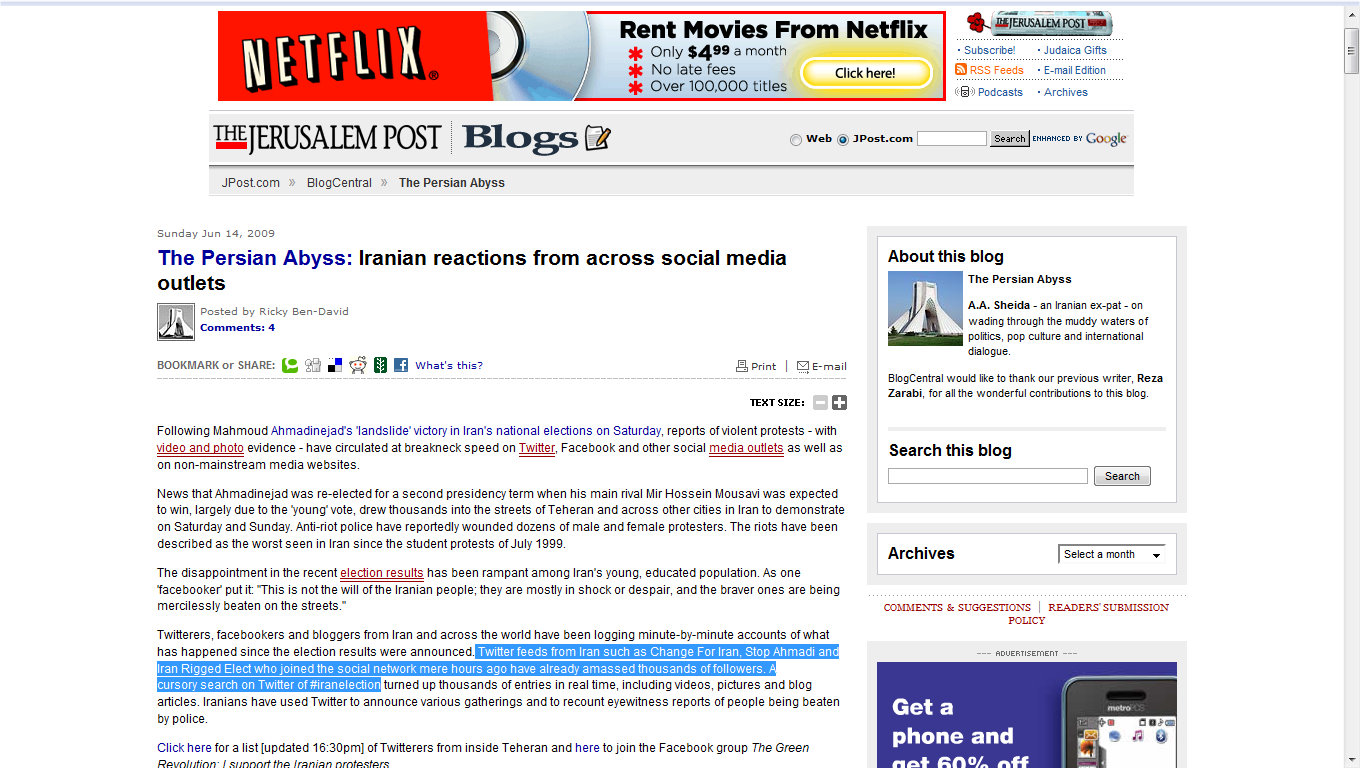Open 'here' Facebook group link
This screenshot has width=1360, height=768.
click(587, 747)
